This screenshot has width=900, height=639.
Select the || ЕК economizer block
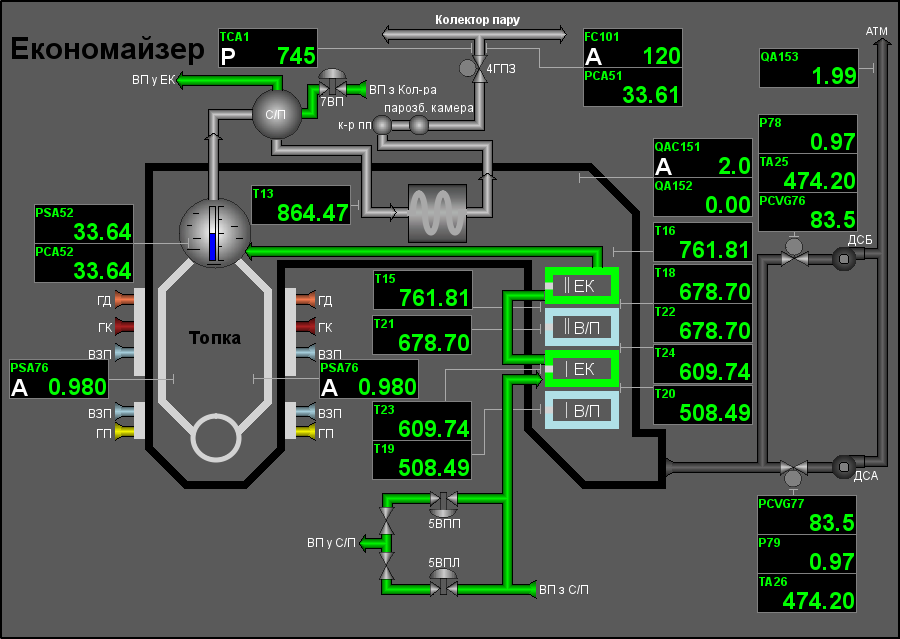(x=582, y=285)
